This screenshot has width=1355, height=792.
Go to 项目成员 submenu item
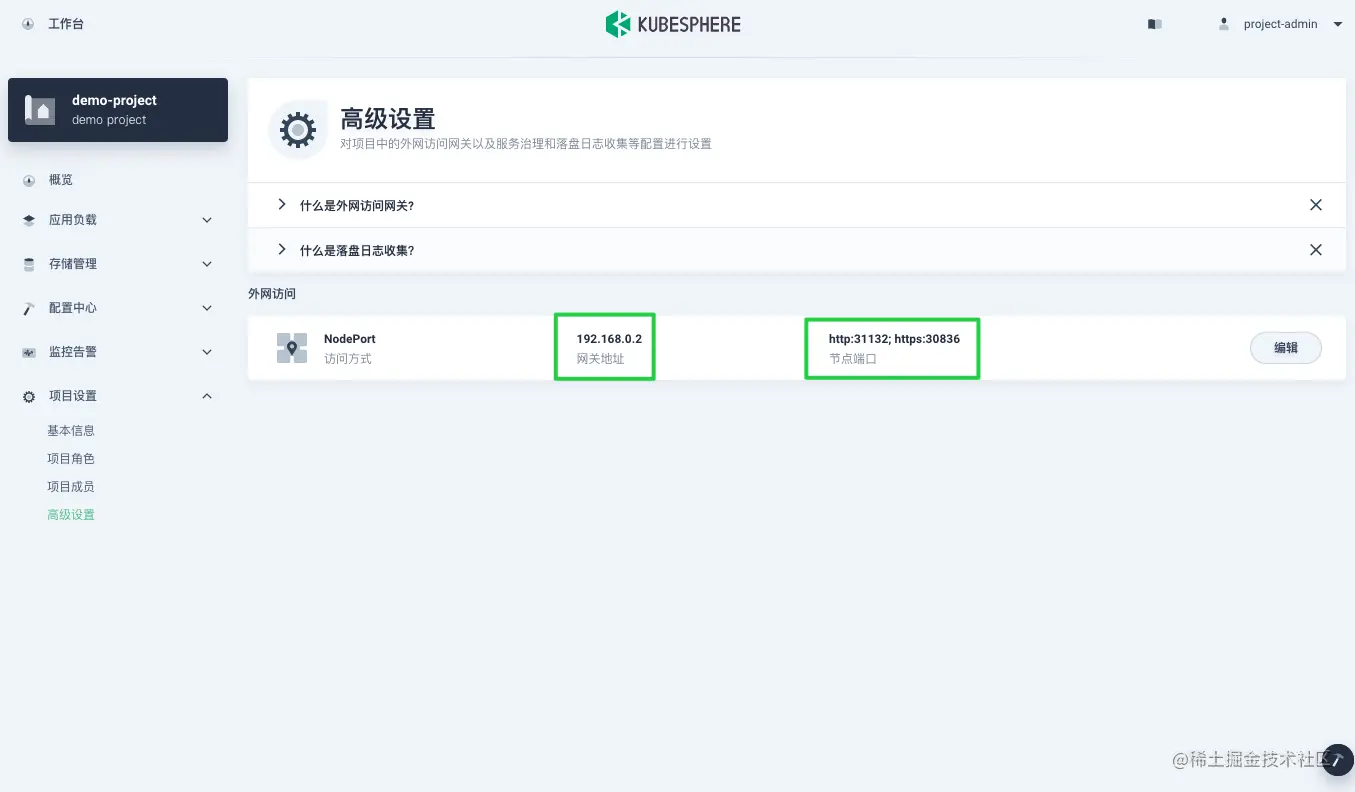[71, 487]
